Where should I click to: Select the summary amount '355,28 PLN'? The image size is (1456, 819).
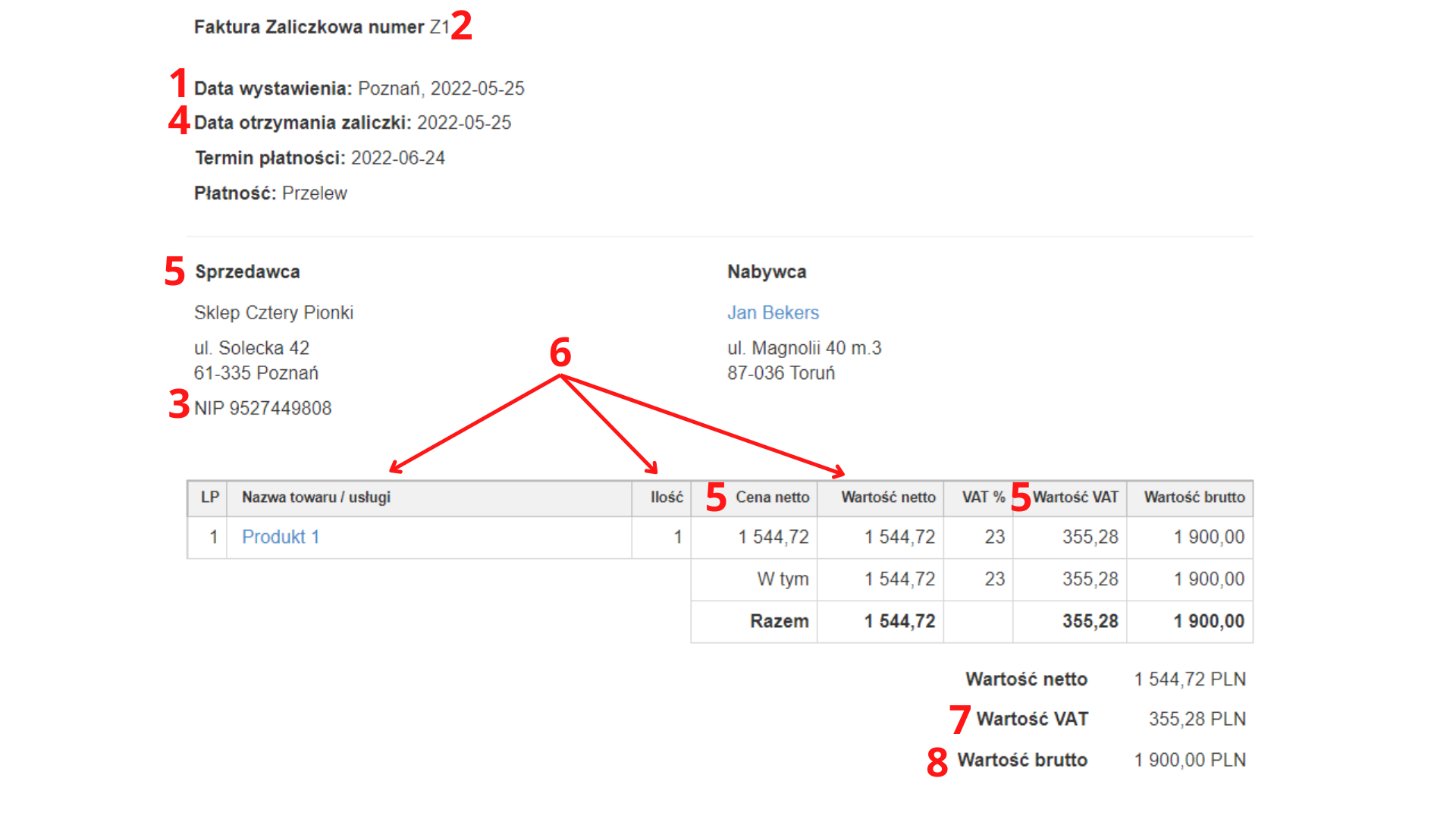[x=1197, y=719]
